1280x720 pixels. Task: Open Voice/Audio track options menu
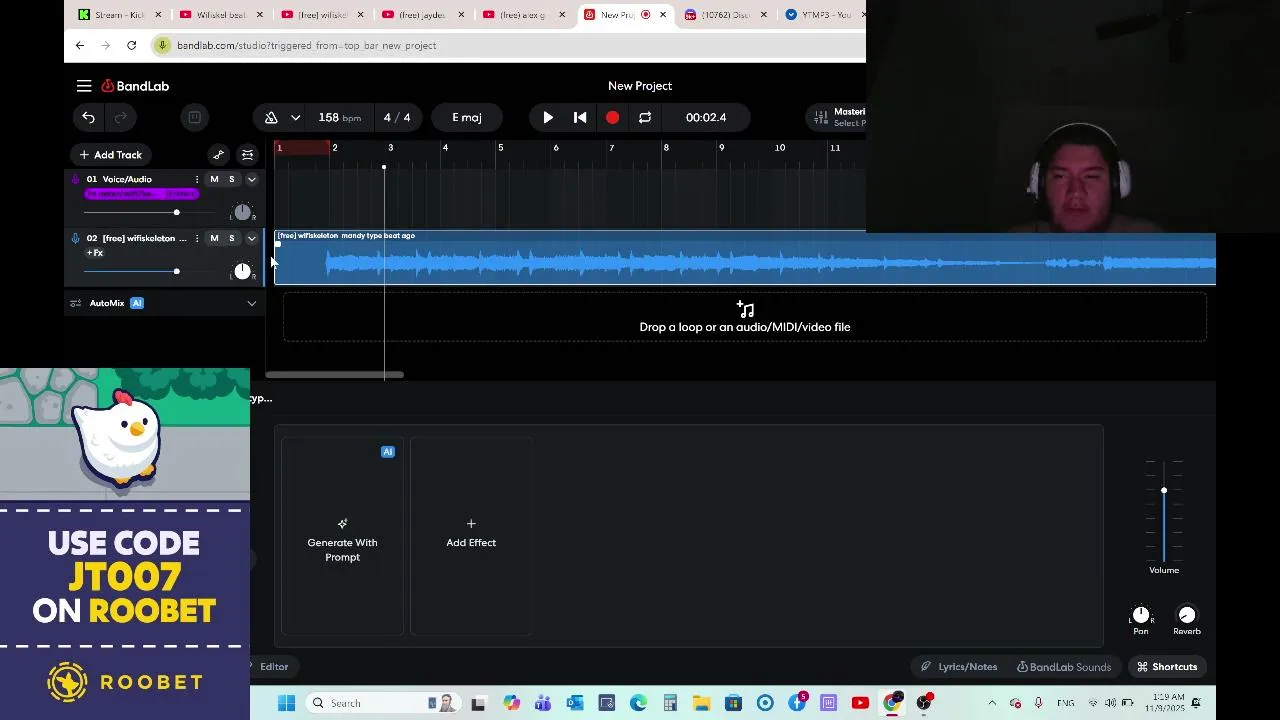pyautogui.click(x=196, y=180)
